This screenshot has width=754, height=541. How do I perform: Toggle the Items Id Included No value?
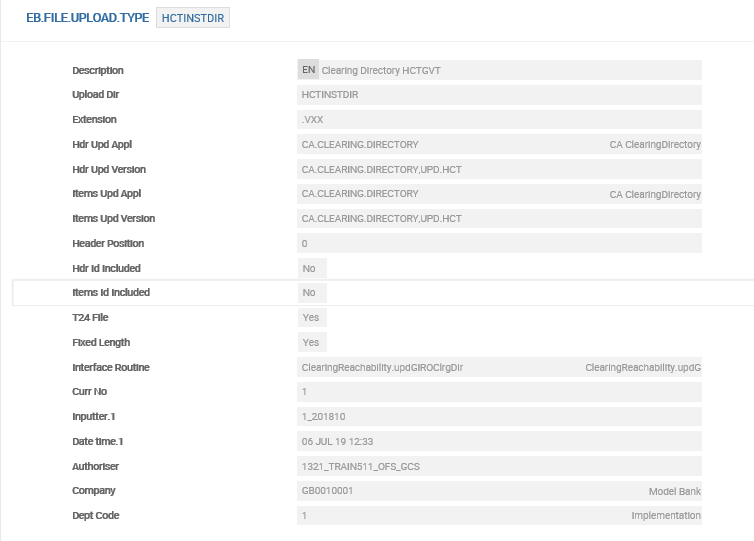pos(311,293)
